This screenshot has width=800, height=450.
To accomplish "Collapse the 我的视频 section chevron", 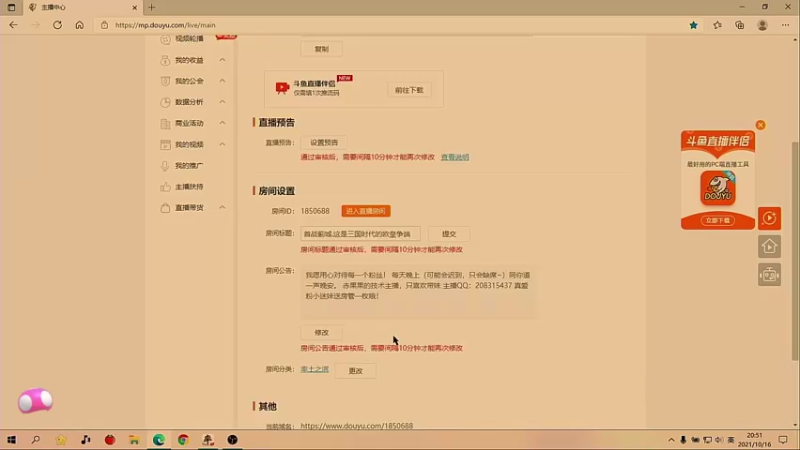I will [x=222, y=144].
